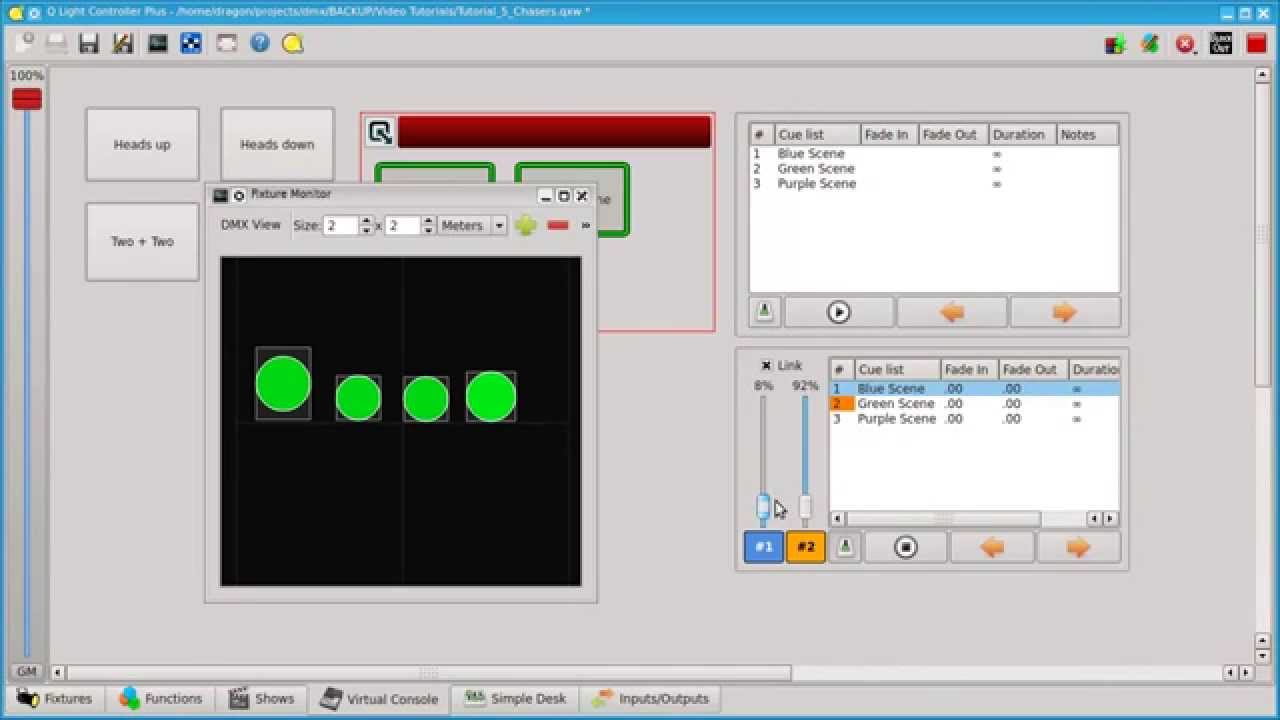
Task: Open the live edit functions icon
Action: pos(1150,44)
